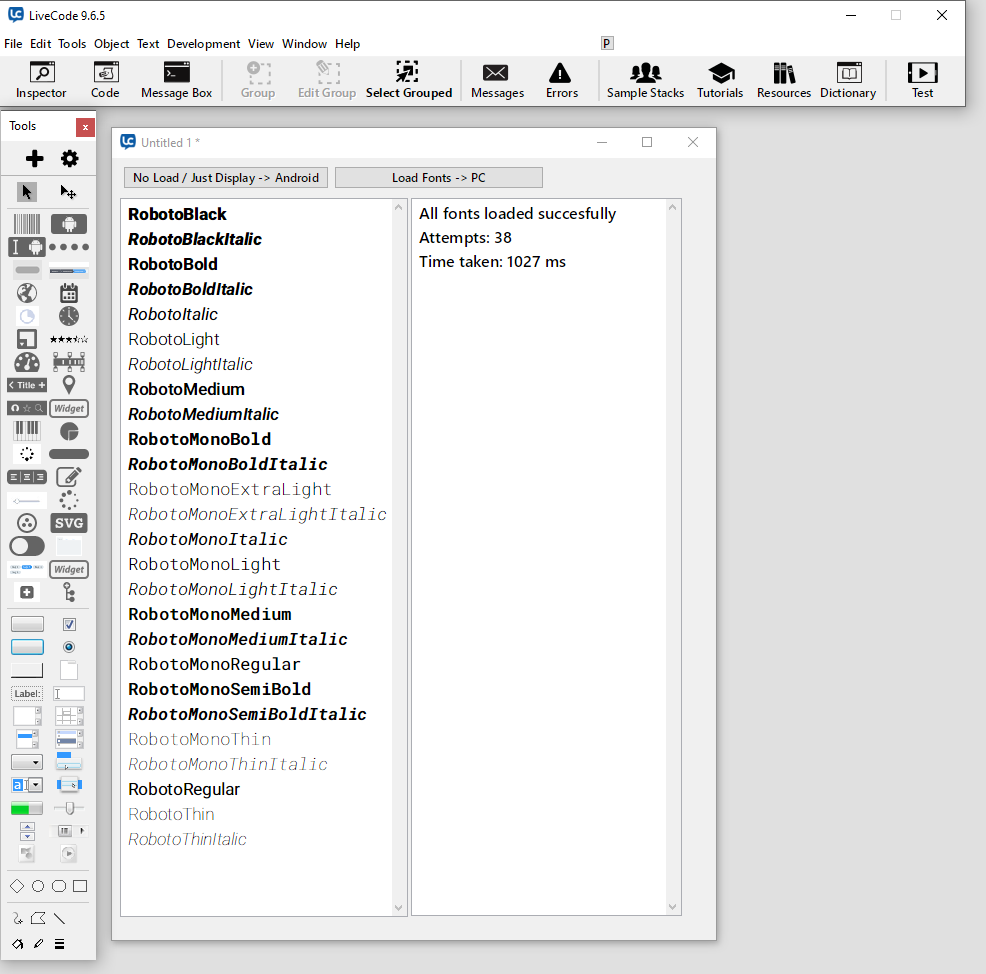This screenshot has width=986, height=974.
Task: Choose the SVG icon widget
Action: click(69, 523)
